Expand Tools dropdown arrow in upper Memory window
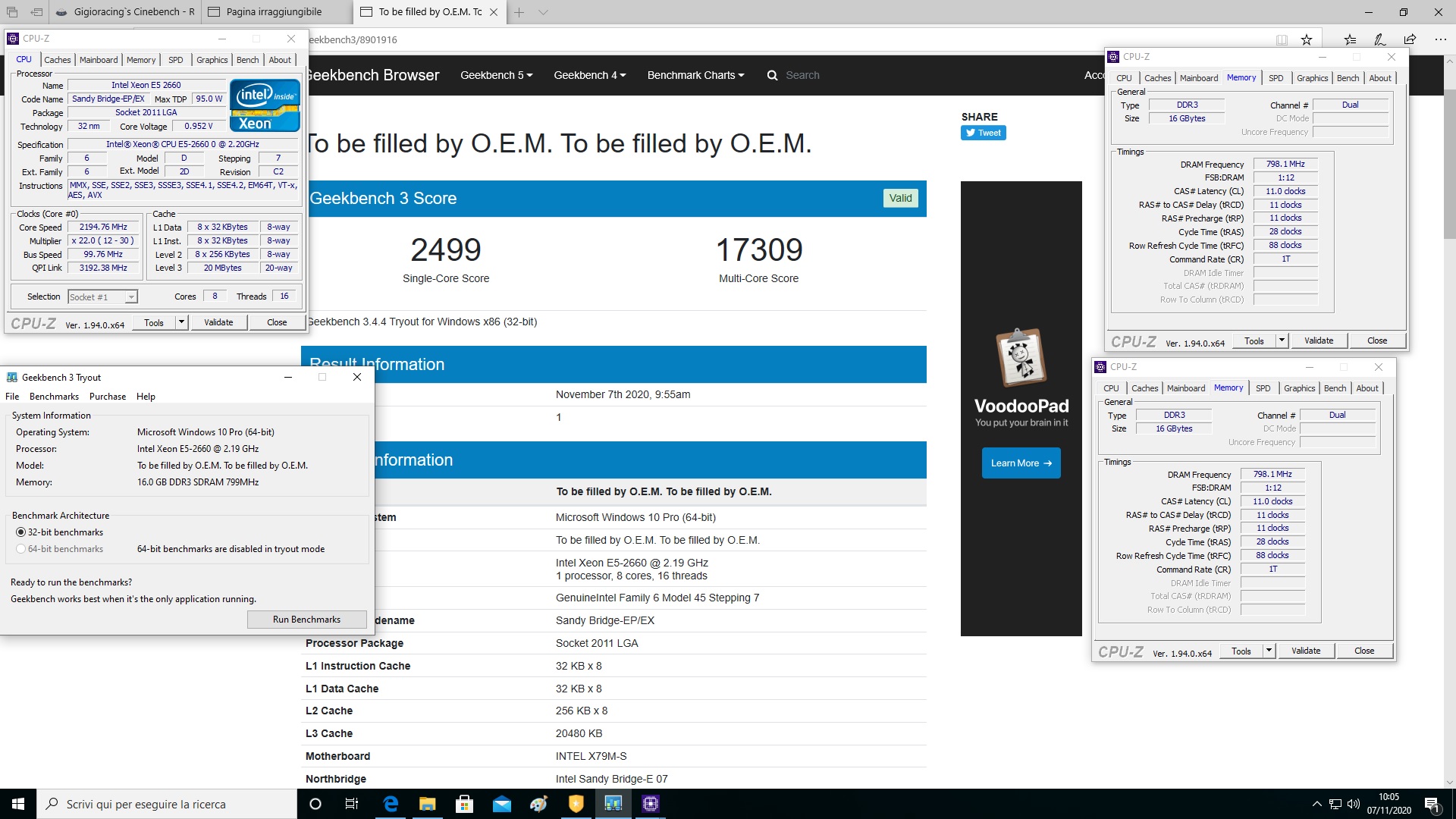 pyautogui.click(x=1282, y=340)
